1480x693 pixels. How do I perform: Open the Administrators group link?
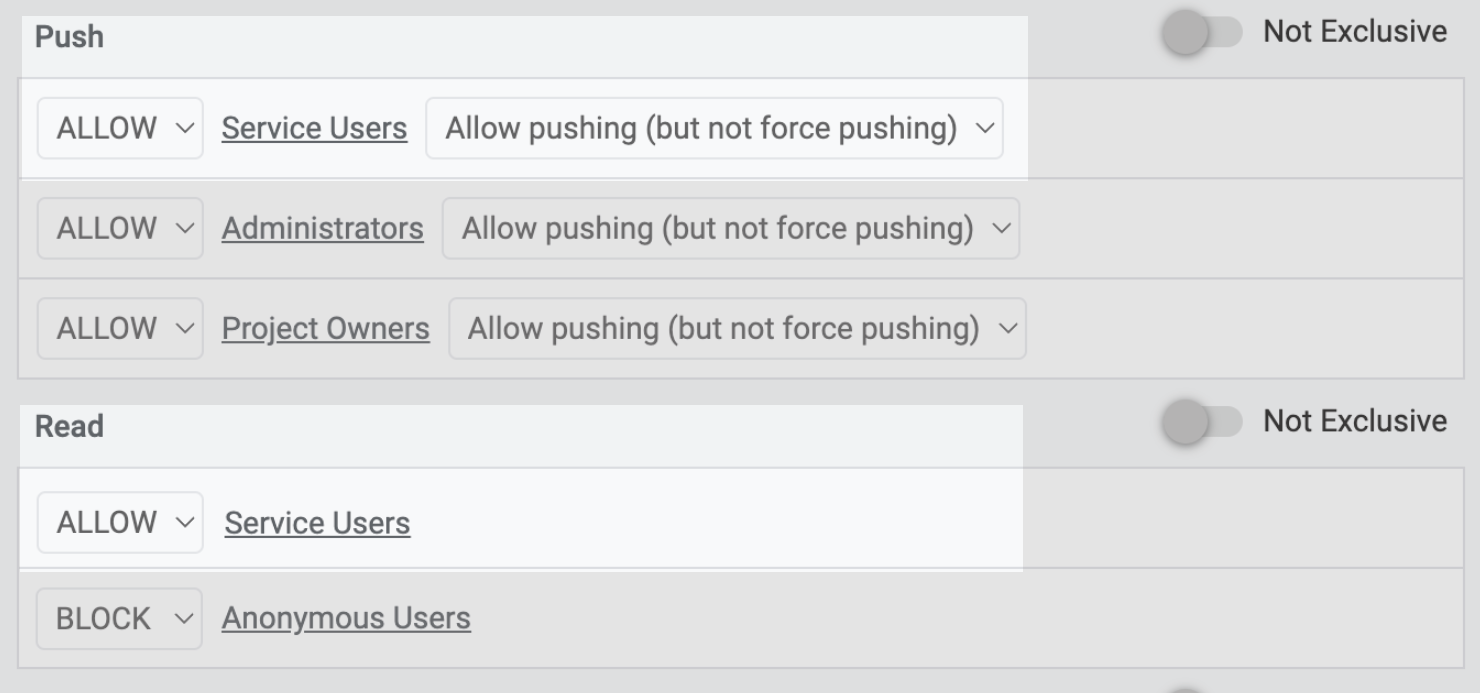(322, 228)
